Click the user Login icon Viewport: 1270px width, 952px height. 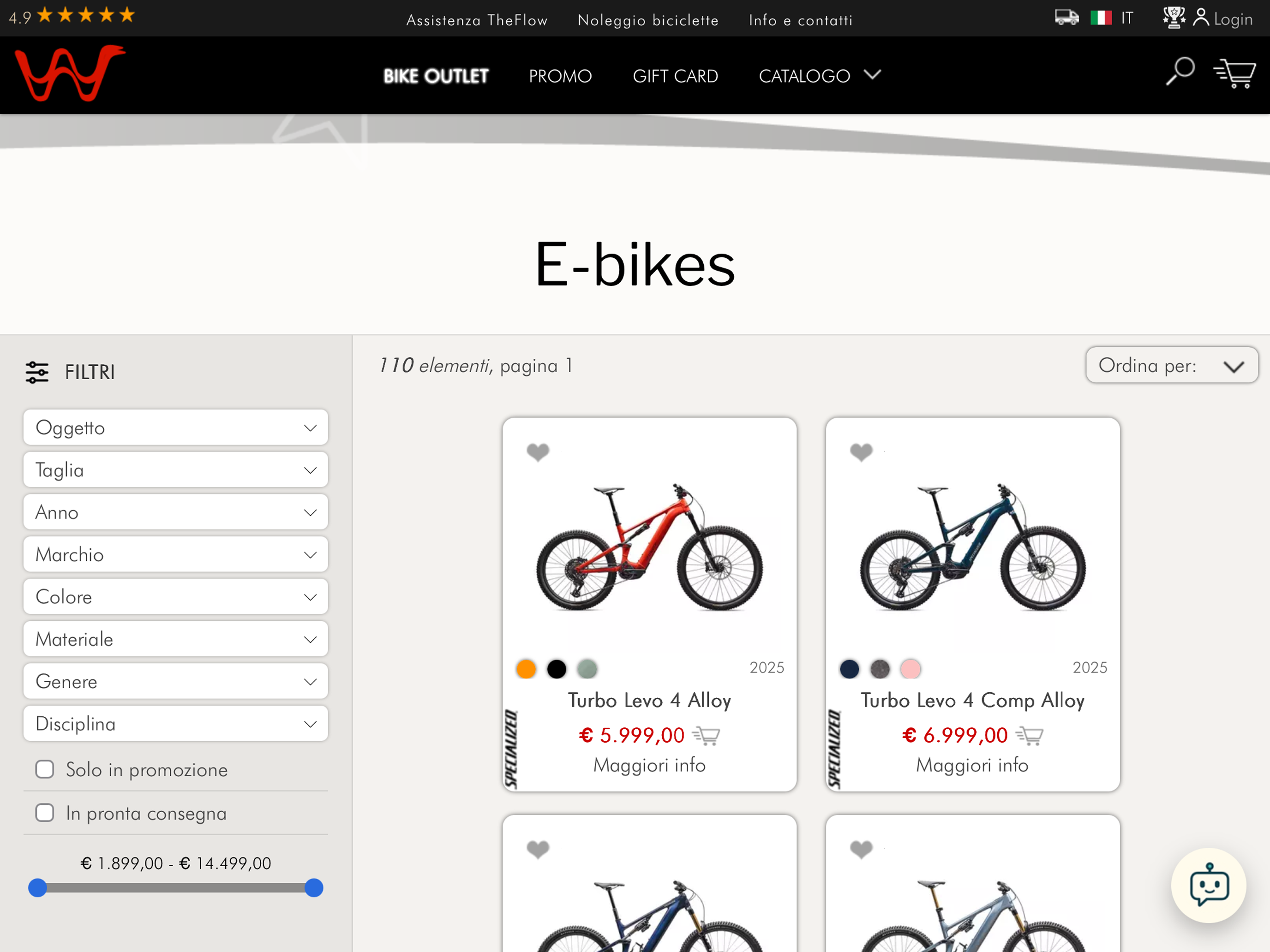[1200, 17]
